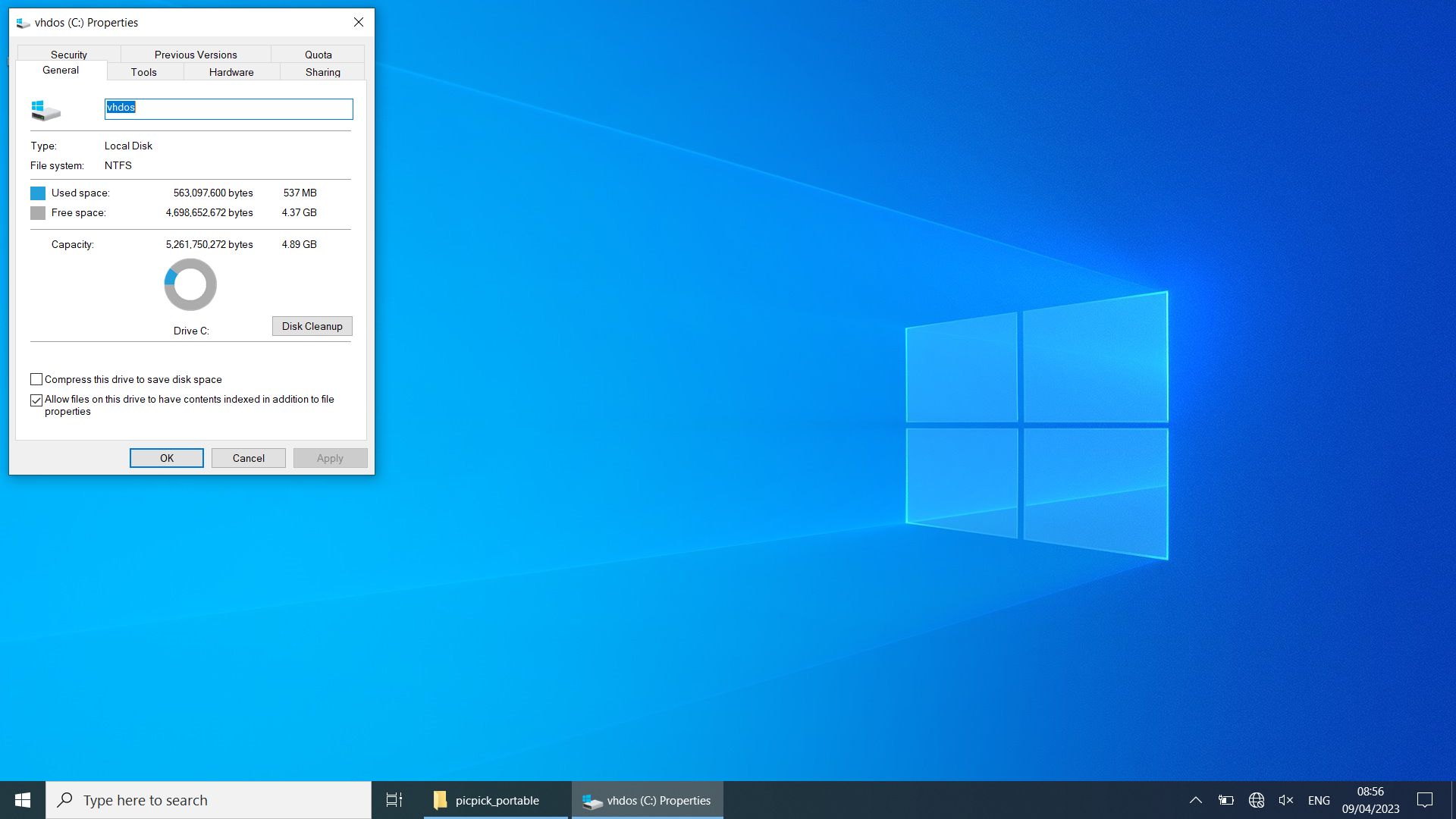This screenshot has height=819, width=1456.
Task: Uncheck the allow files indexed checkbox
Action: 36,400
